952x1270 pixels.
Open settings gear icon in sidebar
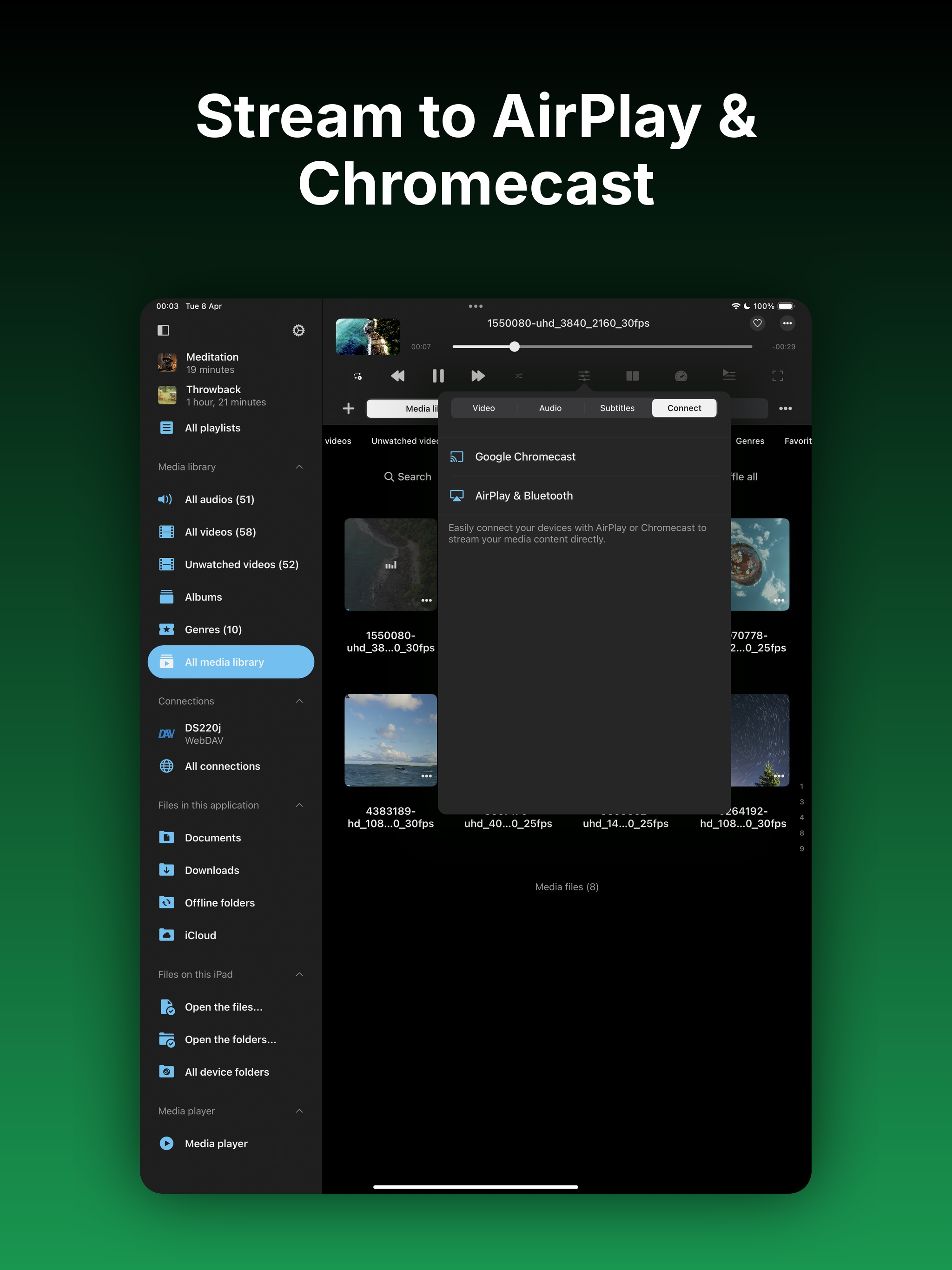click(x=298, y=330)
